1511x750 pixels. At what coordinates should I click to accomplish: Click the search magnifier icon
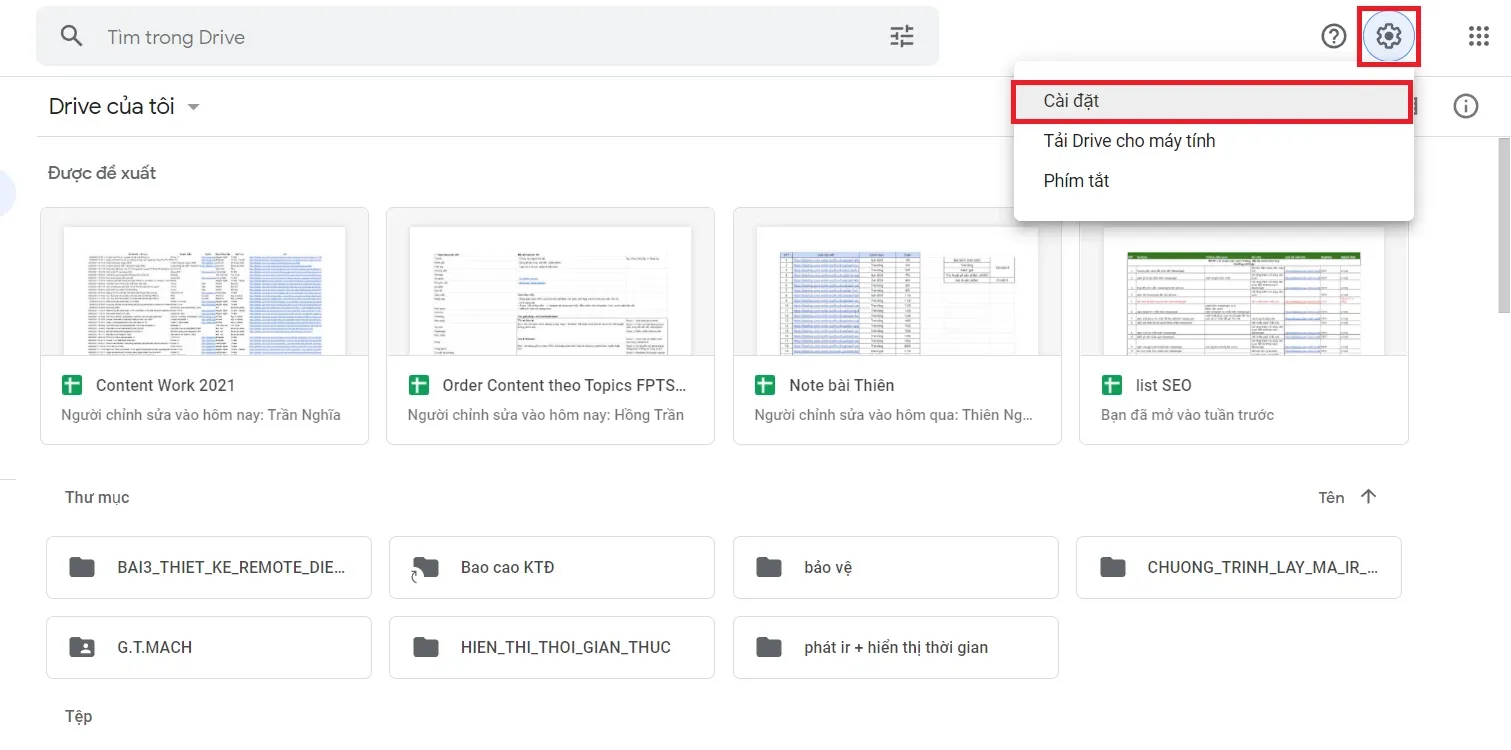pyautogui.click(x=71, y=36)
